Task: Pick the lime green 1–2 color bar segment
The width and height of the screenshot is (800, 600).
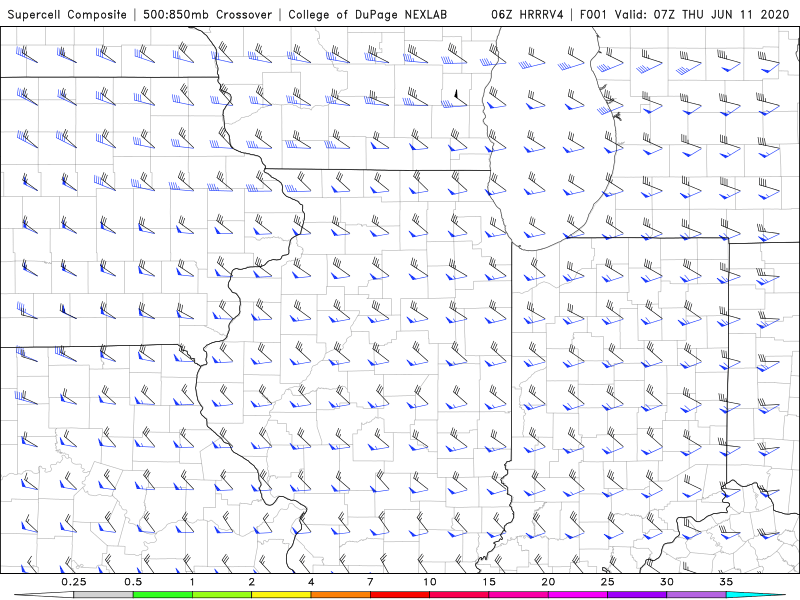Action: (x=222, y=595)
